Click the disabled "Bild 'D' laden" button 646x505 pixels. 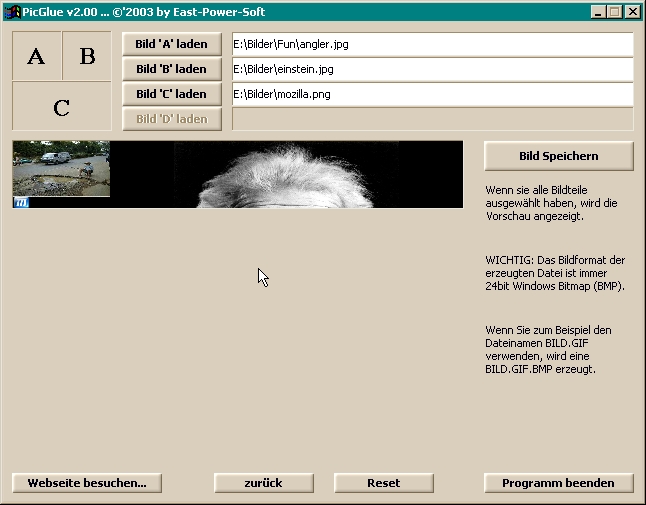pyautogui.click(x=172, y=119)
